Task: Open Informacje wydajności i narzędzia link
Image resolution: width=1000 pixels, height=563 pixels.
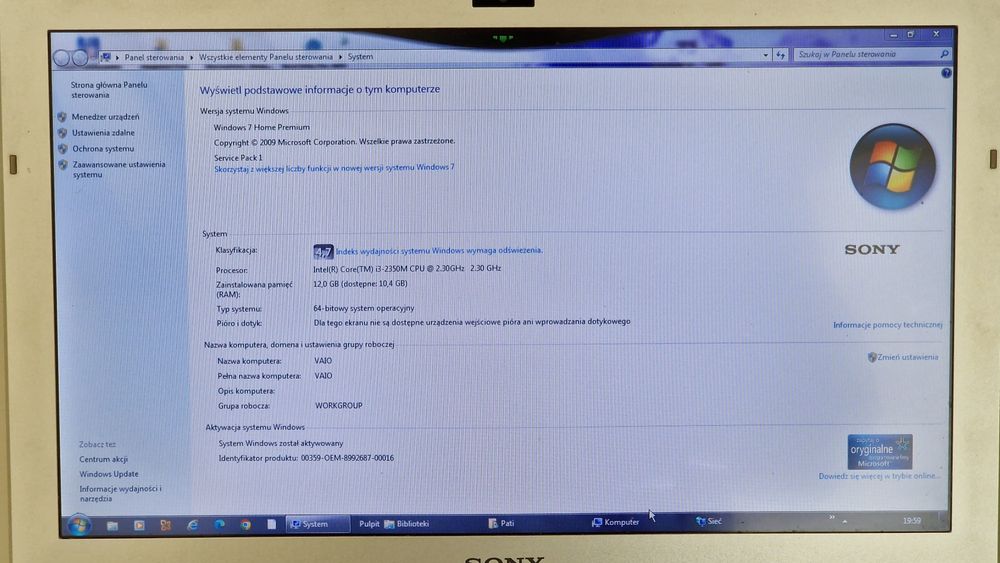Action: click(x=120, y=494)
